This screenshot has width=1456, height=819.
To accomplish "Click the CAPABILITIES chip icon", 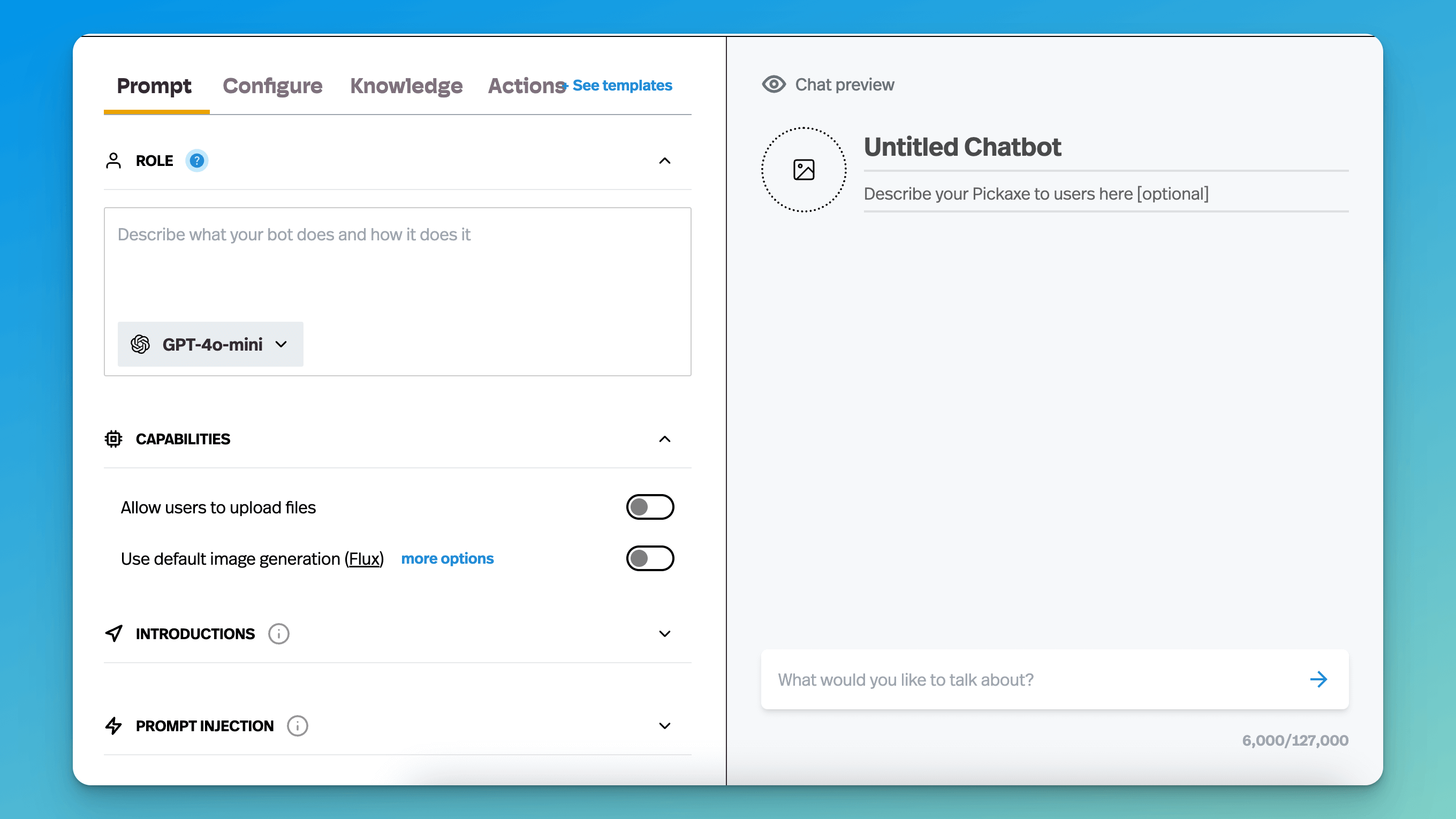I will coord(113,438).
